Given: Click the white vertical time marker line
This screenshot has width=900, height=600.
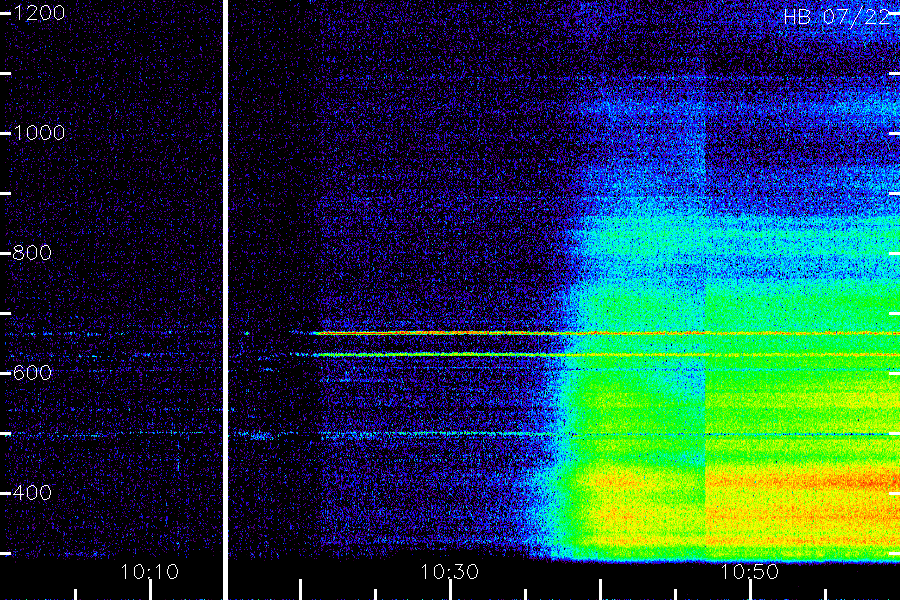Looking at the screenshot, I should [x=225, y=300].
